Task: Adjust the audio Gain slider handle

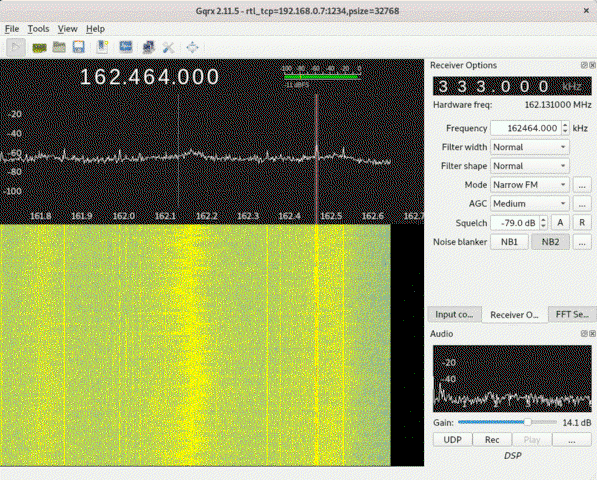Action: point(528,422)
